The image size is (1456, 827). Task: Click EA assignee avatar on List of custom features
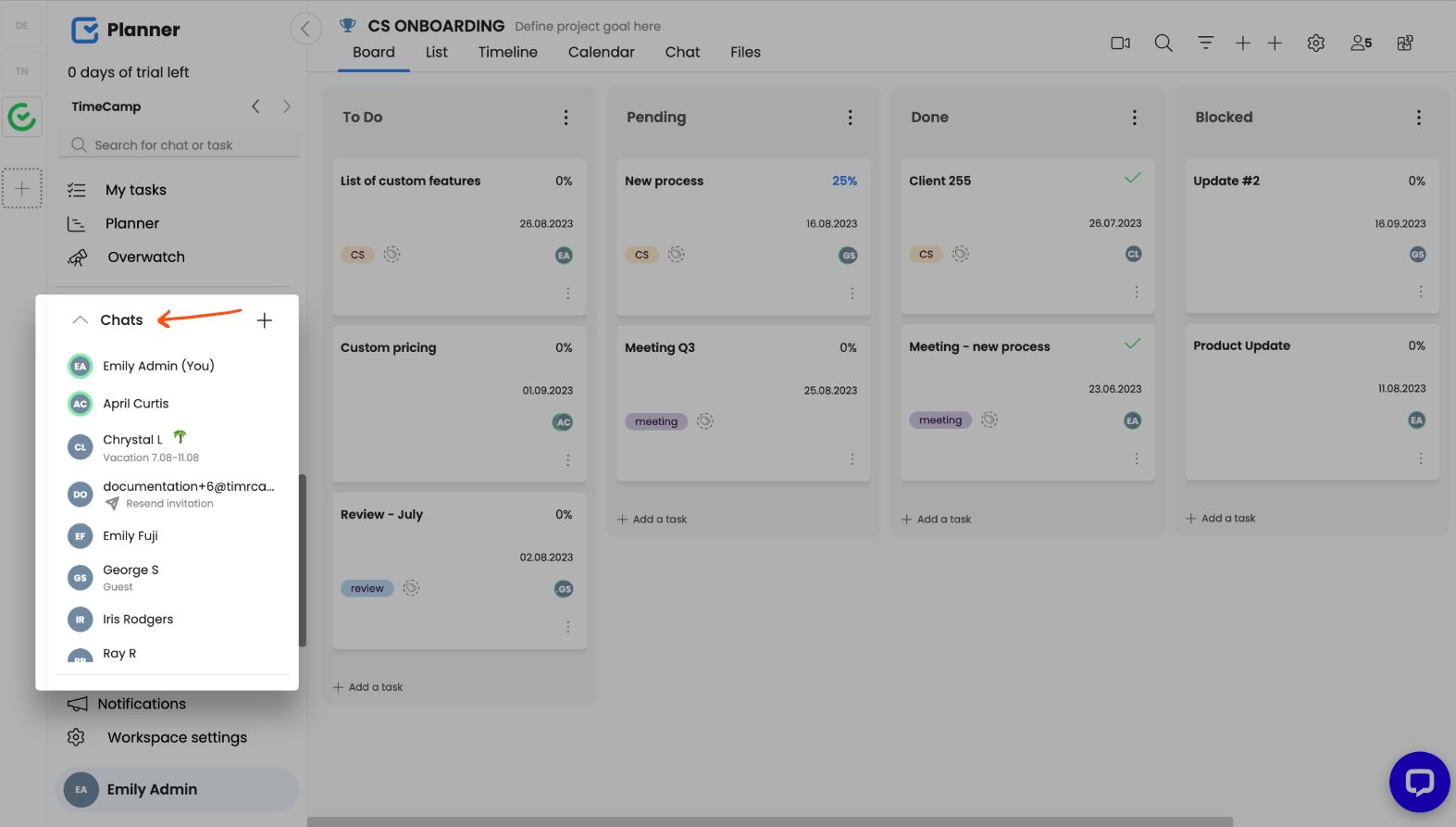[564, 256]
